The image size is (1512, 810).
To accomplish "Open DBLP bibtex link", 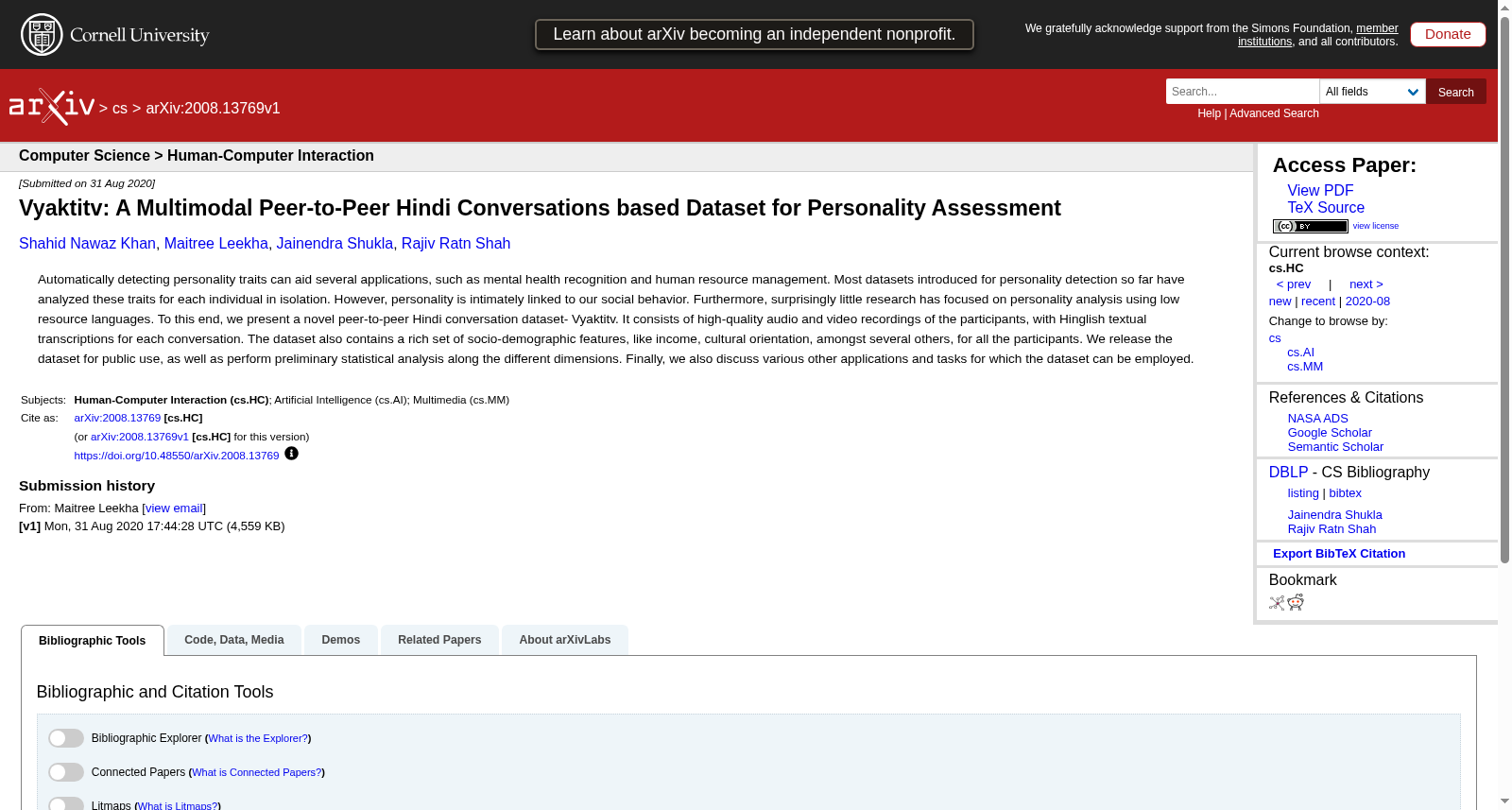I will click(x=1345, y=493).
